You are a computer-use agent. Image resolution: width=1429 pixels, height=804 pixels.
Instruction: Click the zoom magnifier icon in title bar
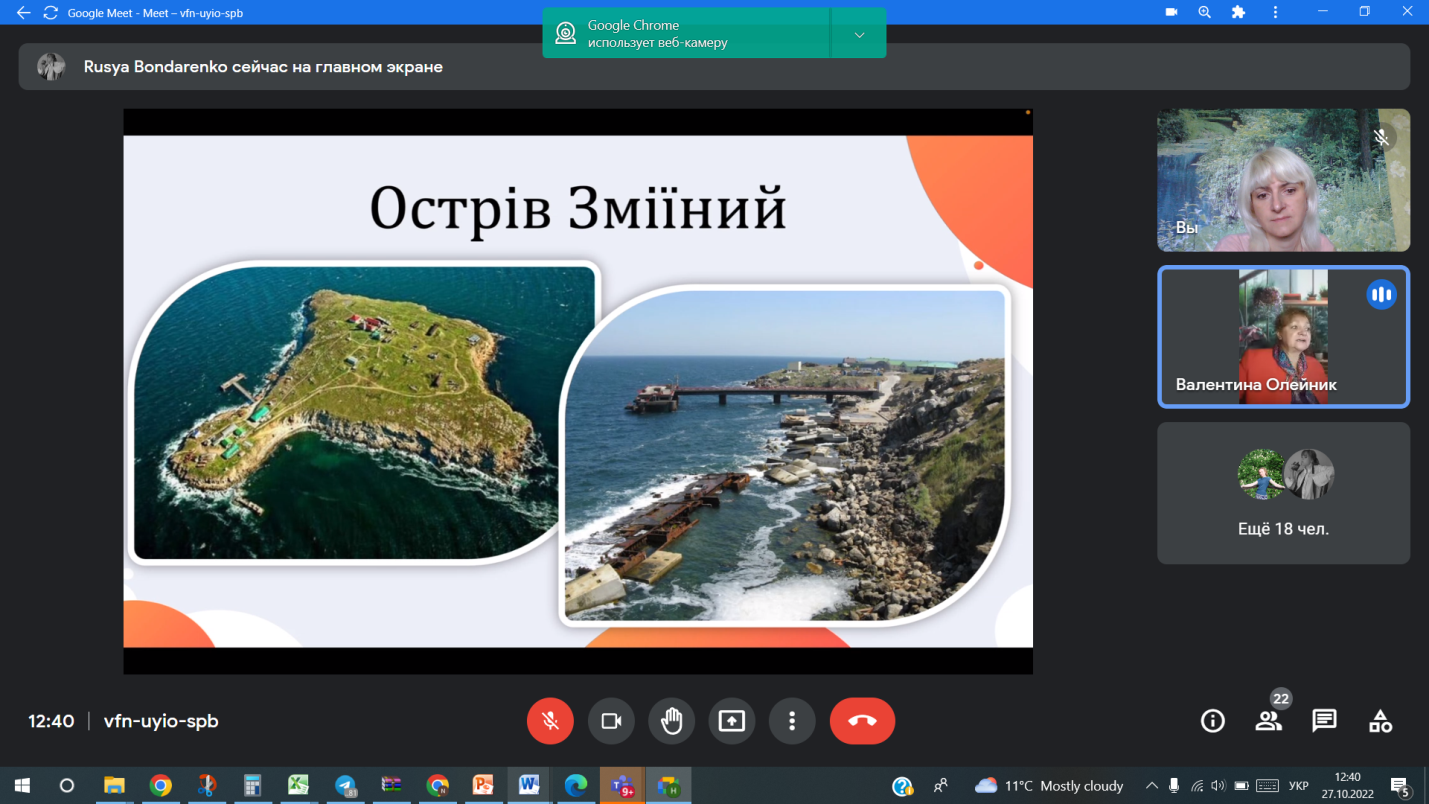click(x=1204, y=13)
